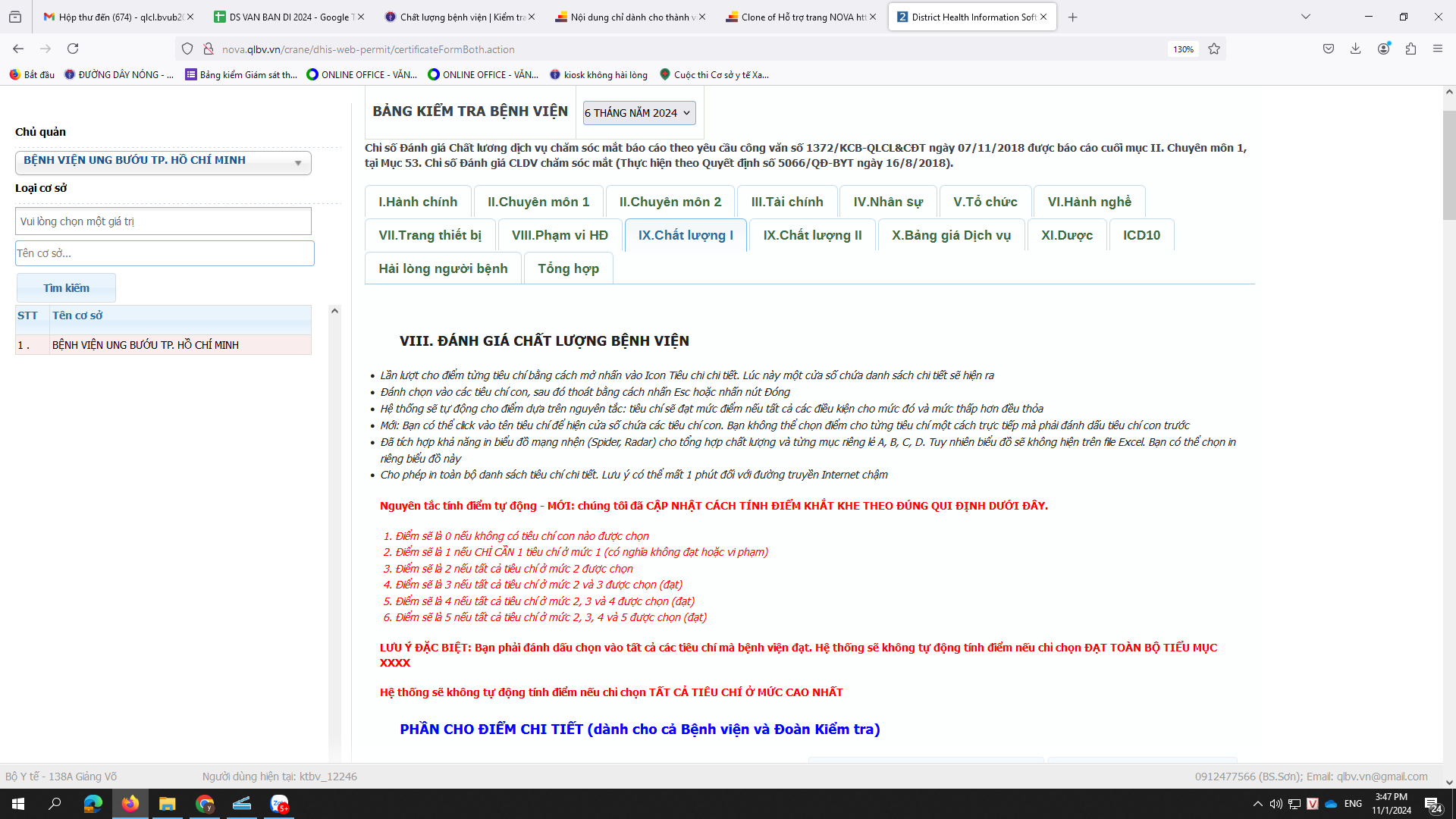Screen dimensions: 1456x819
Task: Click the Windows search magnifier icon
Action: (55, 804)
